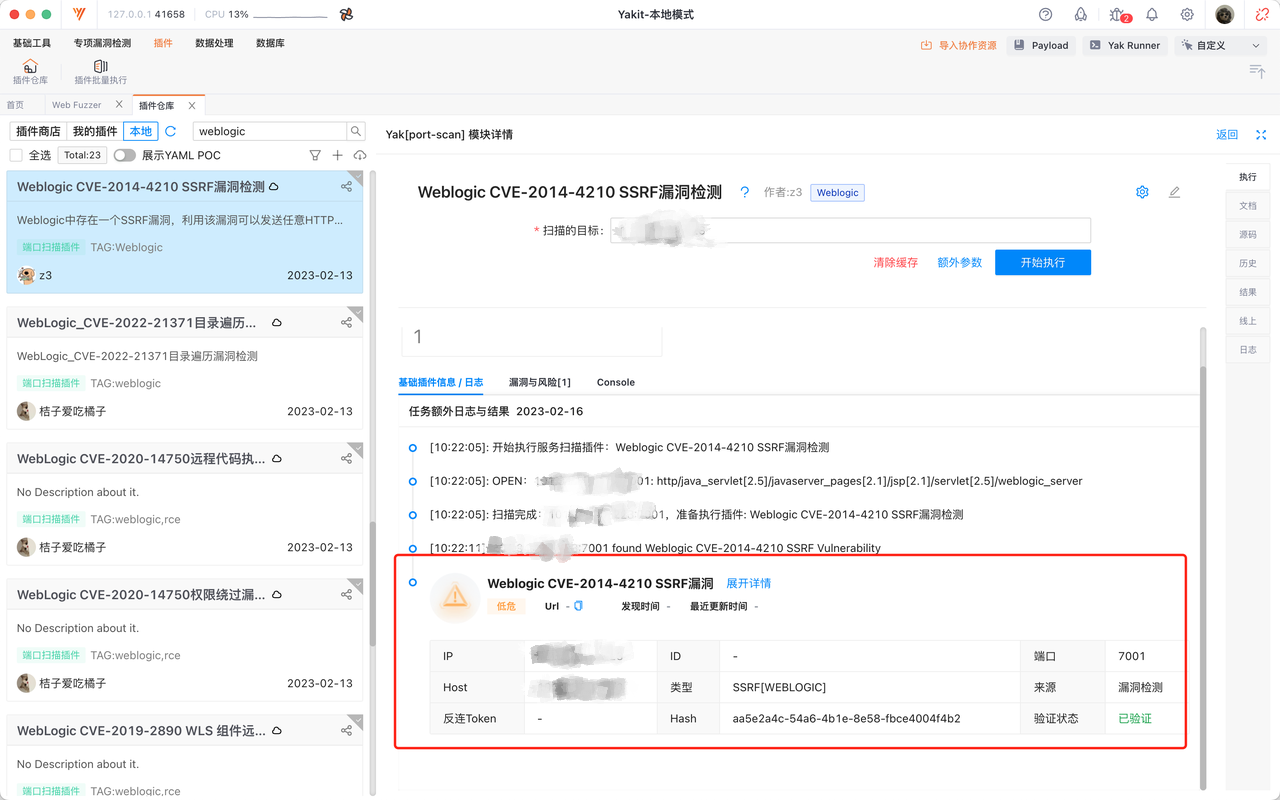The height and width of the screenshot is (800, 1280).
Task: Edit the plugin with the pencil icon
Action: [1174, 192]
